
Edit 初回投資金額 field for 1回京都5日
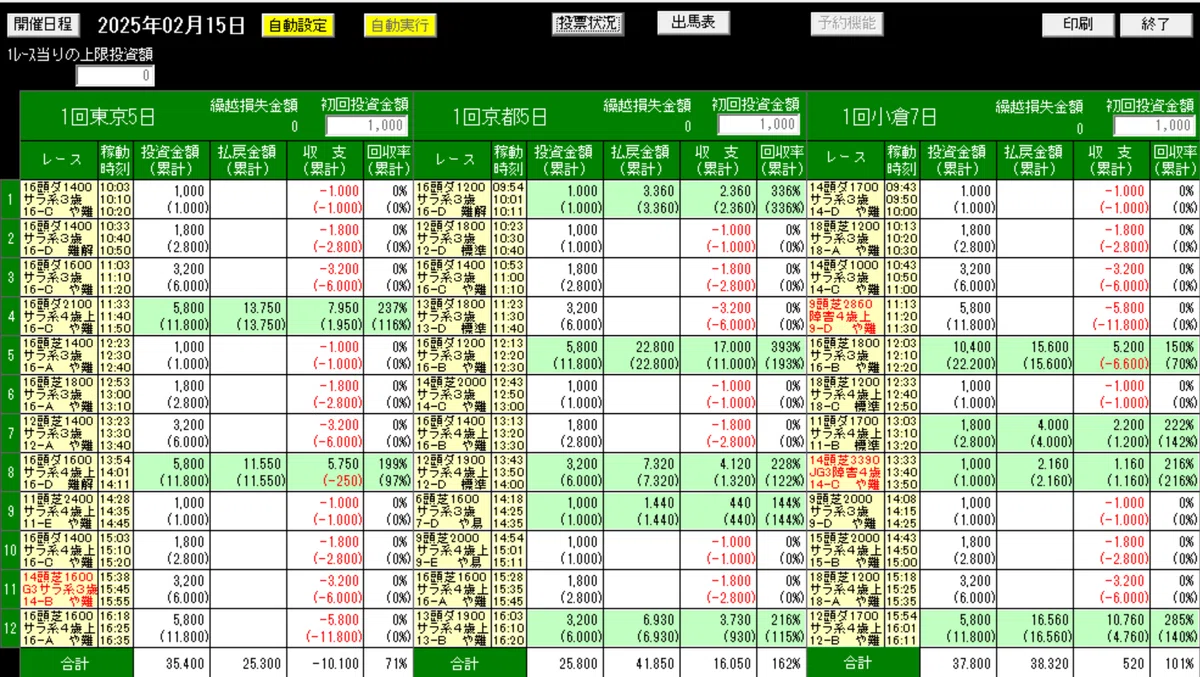click(759, 125)
